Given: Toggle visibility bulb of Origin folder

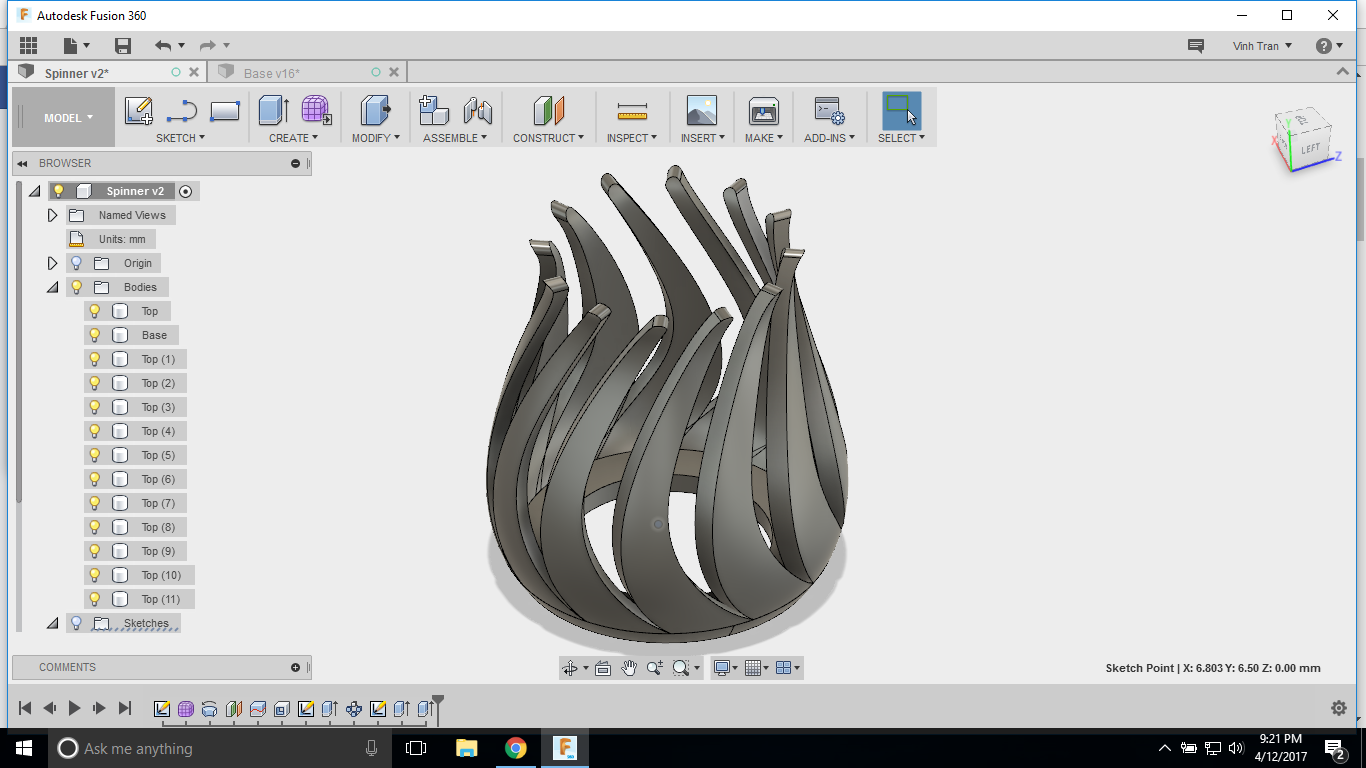Looking at the screenshot, I should pos(76,263).
